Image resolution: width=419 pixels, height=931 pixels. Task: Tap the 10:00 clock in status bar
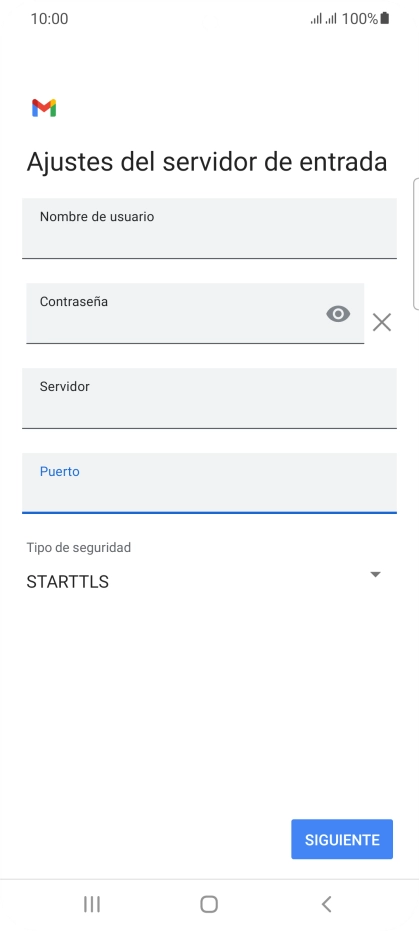coord(49,19)
